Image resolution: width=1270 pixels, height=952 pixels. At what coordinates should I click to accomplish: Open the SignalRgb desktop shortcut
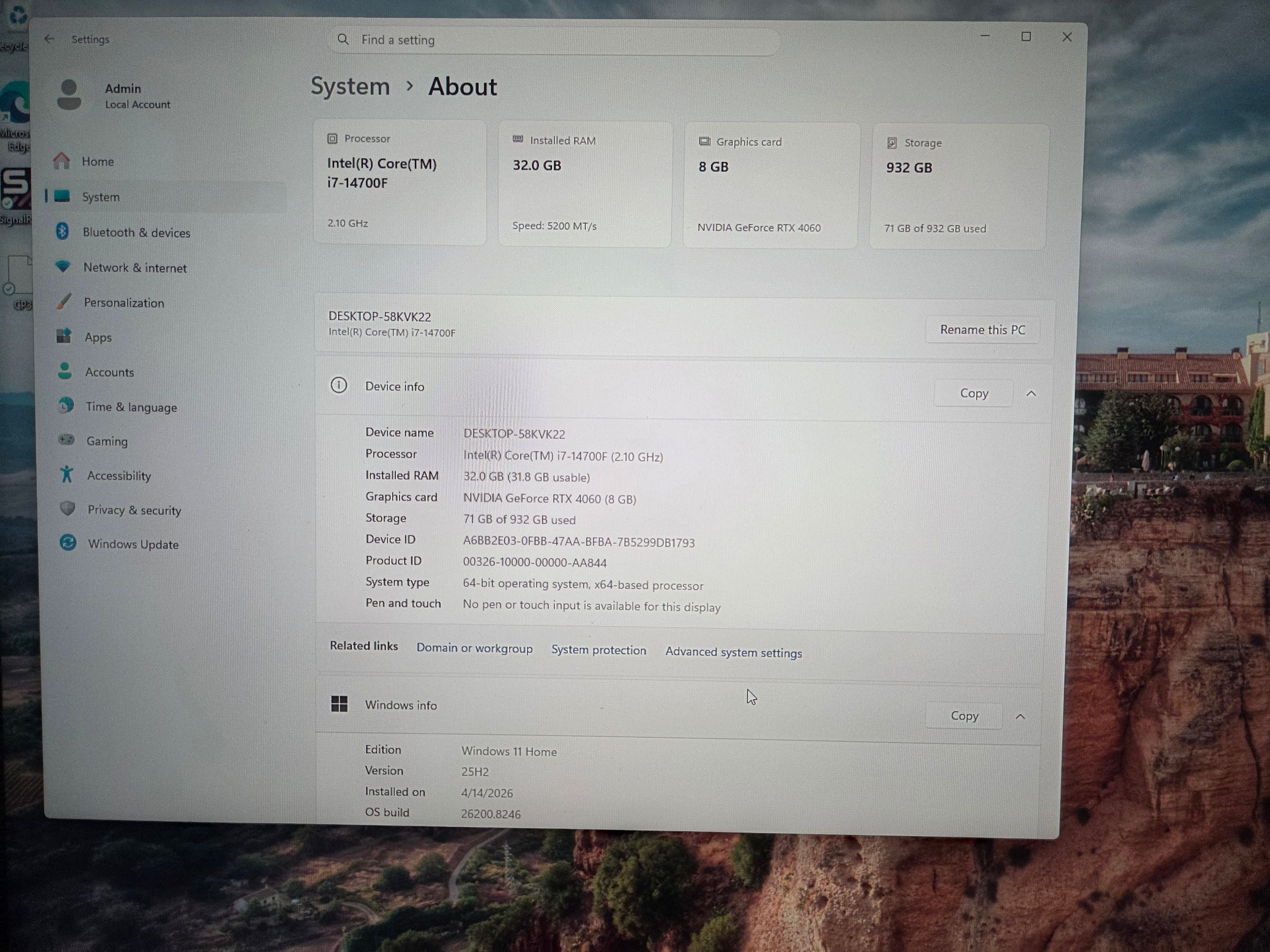tap(16, 196)
